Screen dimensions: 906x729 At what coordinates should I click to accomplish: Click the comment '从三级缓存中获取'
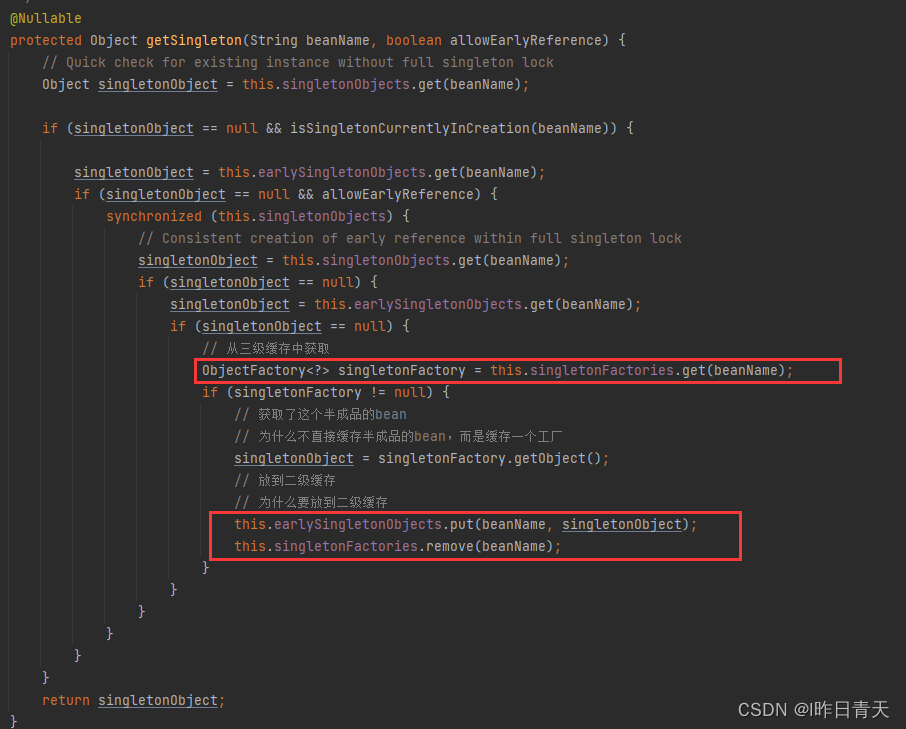pos(266,348)
